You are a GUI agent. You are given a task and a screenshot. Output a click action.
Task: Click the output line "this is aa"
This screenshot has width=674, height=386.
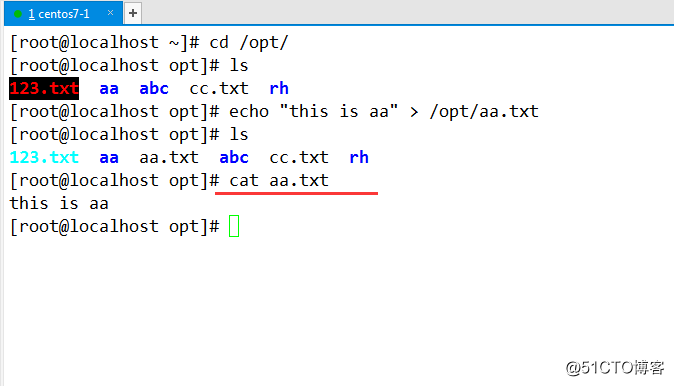[59, 203]
